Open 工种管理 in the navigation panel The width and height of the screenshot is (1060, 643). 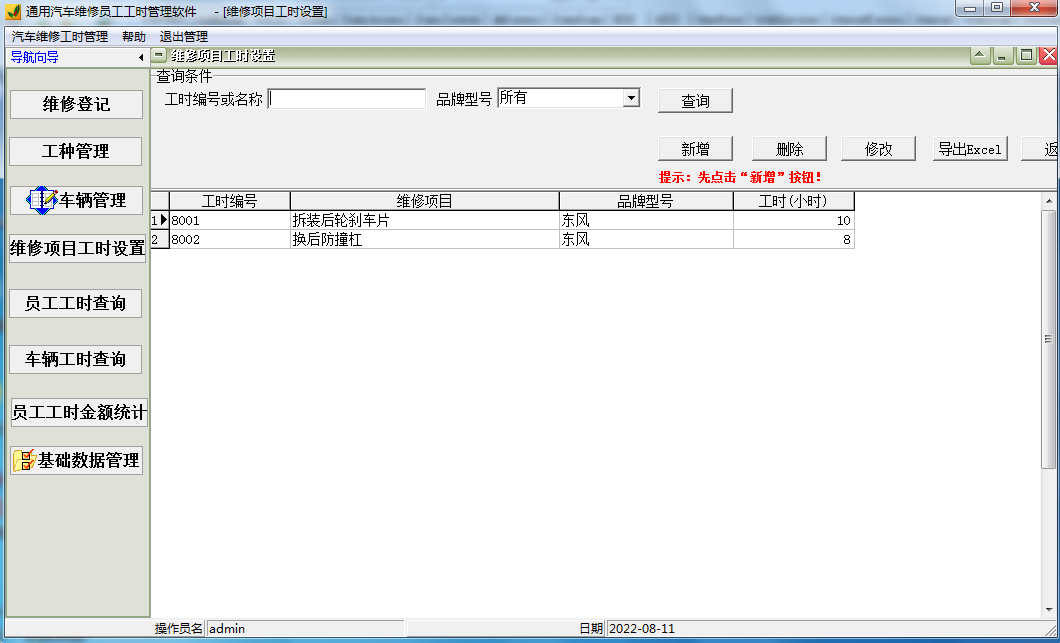coord(76,151)
